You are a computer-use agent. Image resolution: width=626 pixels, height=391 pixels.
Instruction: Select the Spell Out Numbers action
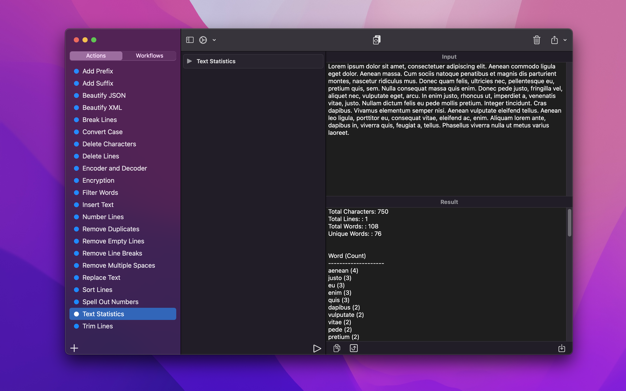click(123, 302)
